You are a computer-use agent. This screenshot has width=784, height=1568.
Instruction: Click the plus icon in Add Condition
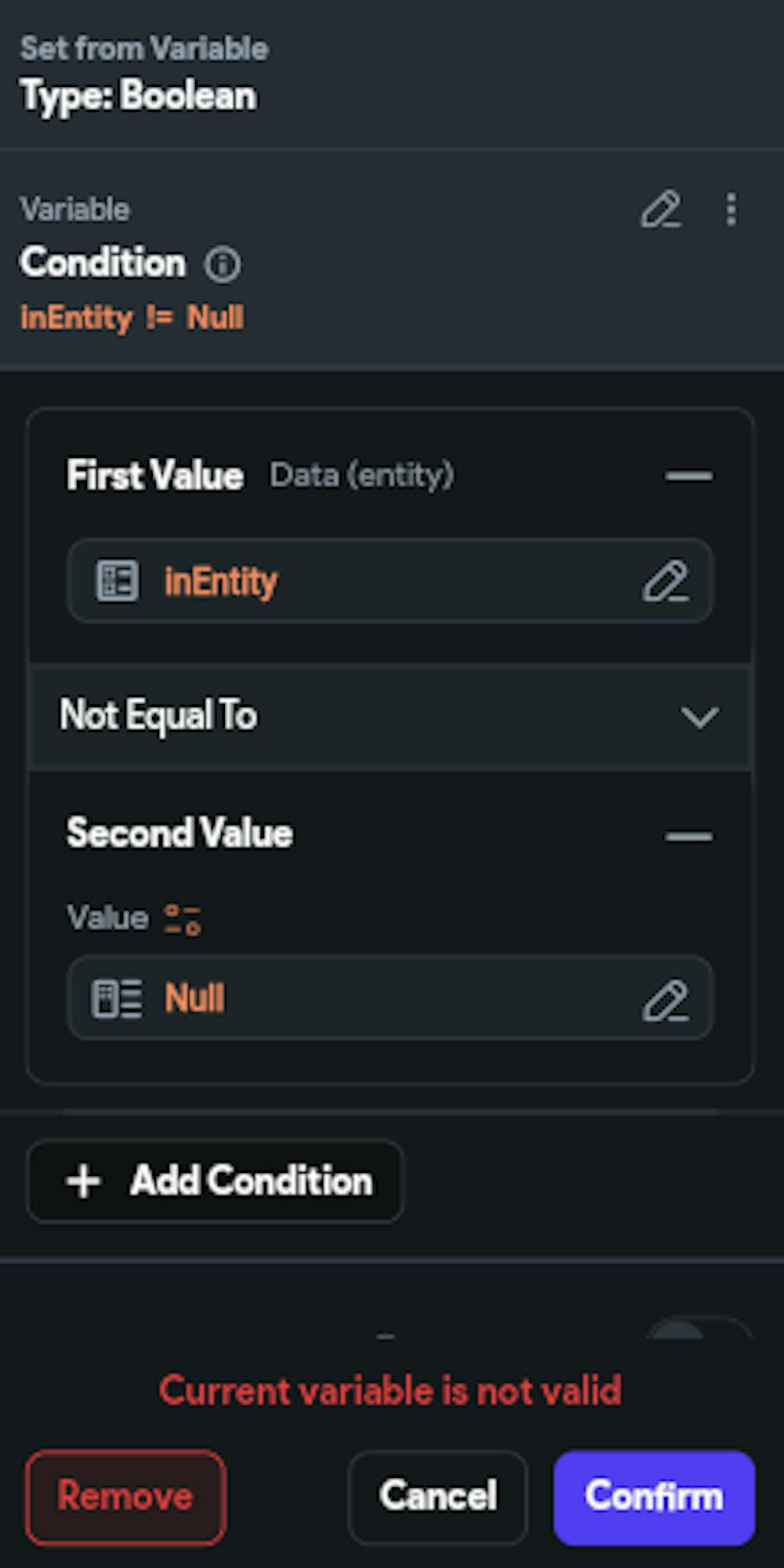pos(84,1181)
